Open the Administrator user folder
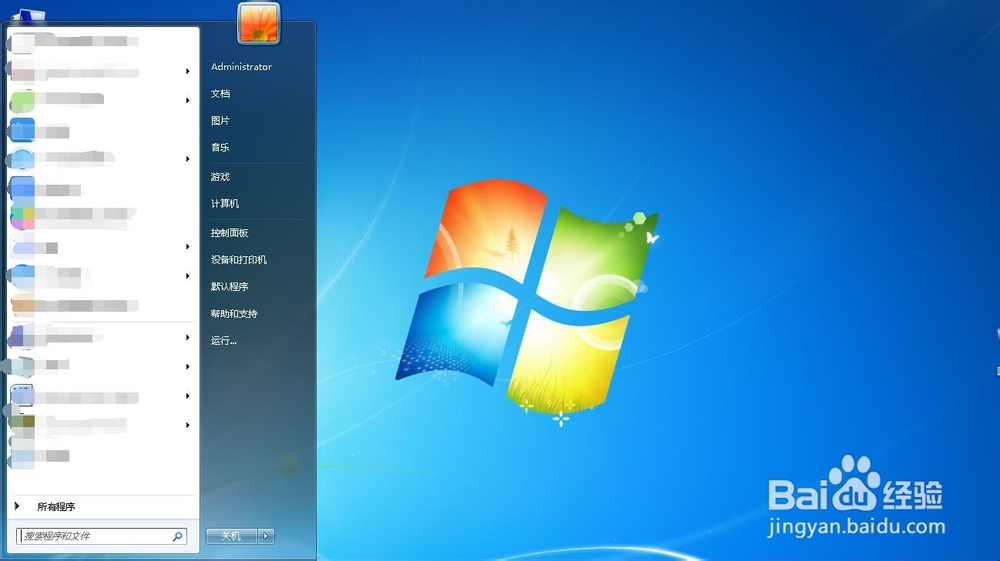Screen dimensions: 1000x561 coord(241,66)
